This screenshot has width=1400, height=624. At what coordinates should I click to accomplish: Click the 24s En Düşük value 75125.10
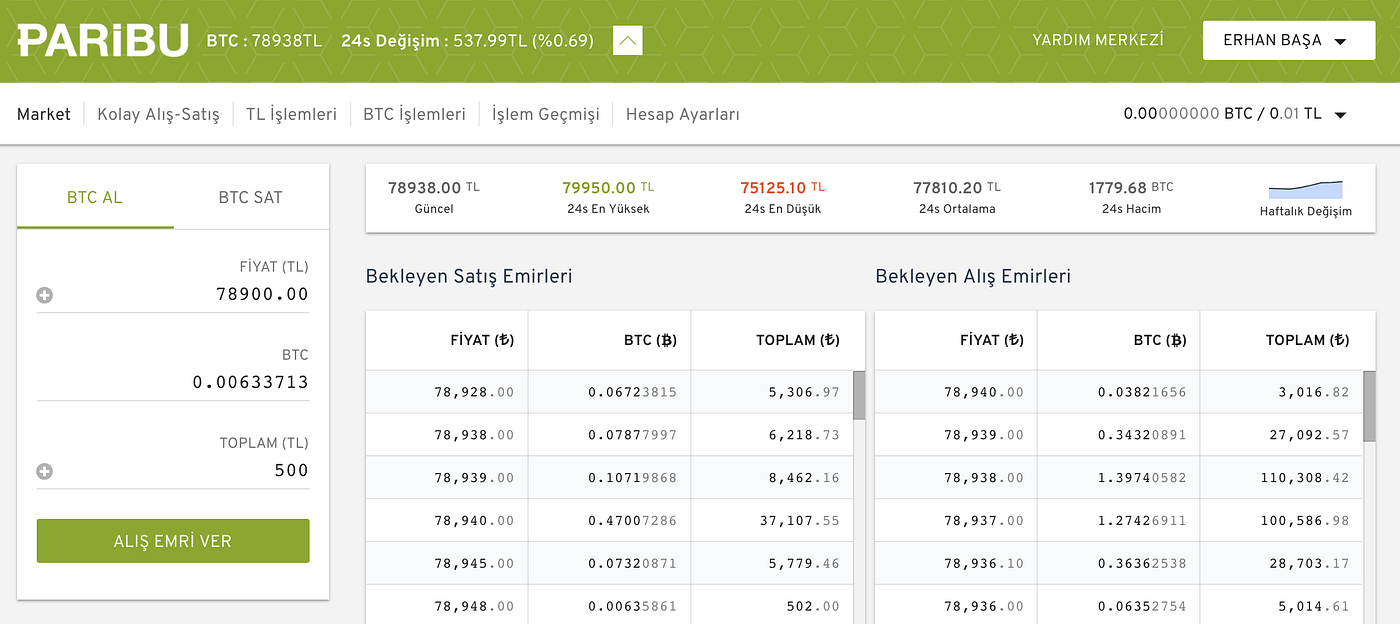point(782,187)
